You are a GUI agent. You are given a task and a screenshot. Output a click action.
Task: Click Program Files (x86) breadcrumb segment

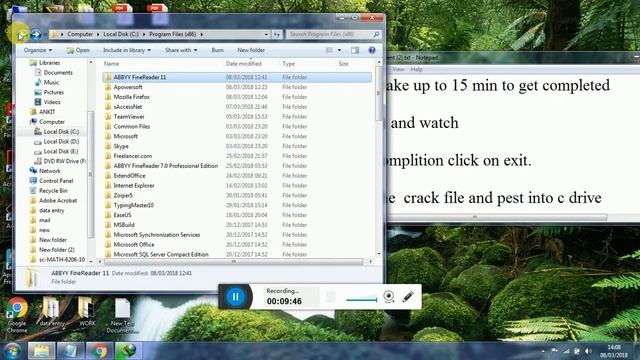(173, 34)
